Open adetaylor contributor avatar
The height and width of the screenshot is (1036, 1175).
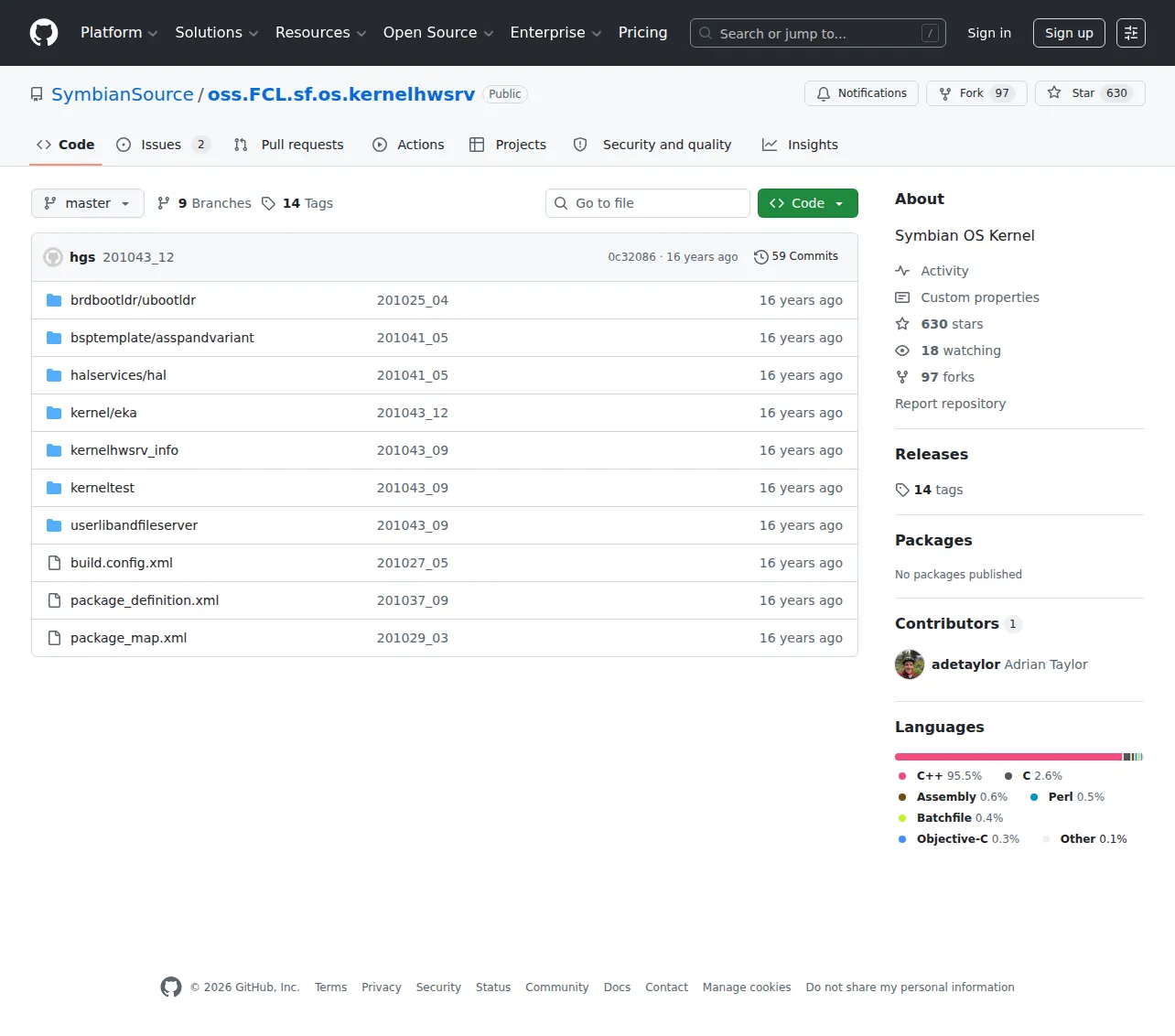(x=910, y=664)
